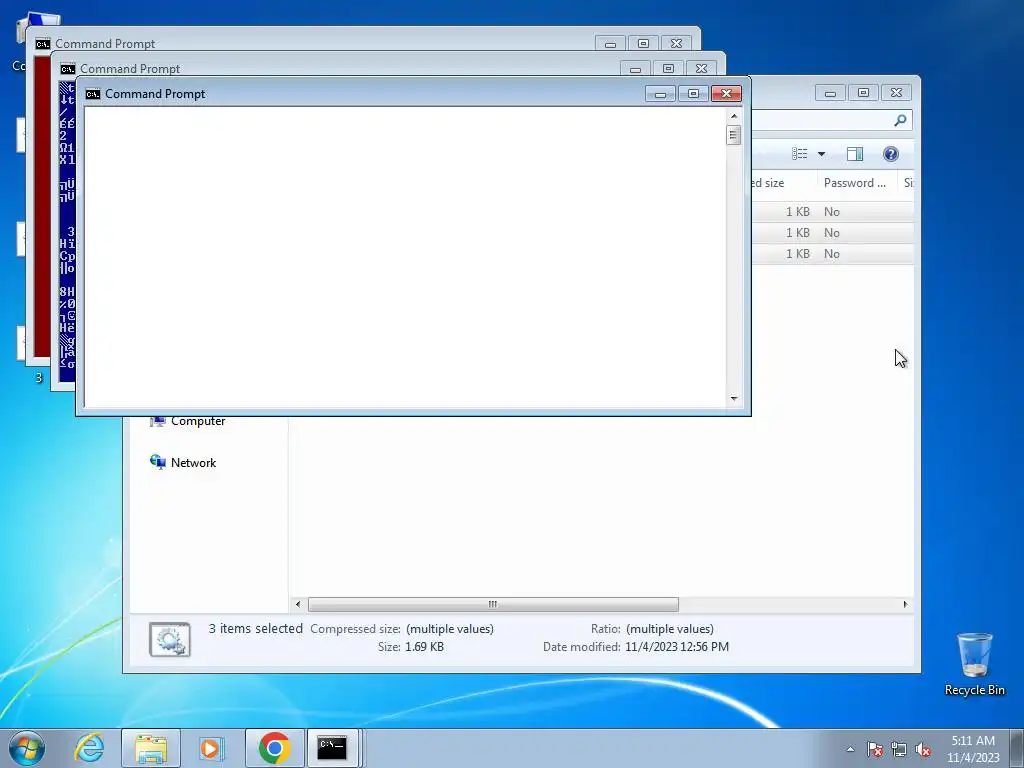Image resolution: width=1024 pixels, height=768 pixels.
Task: Open the Action Center flag icon
Action: 875,749
